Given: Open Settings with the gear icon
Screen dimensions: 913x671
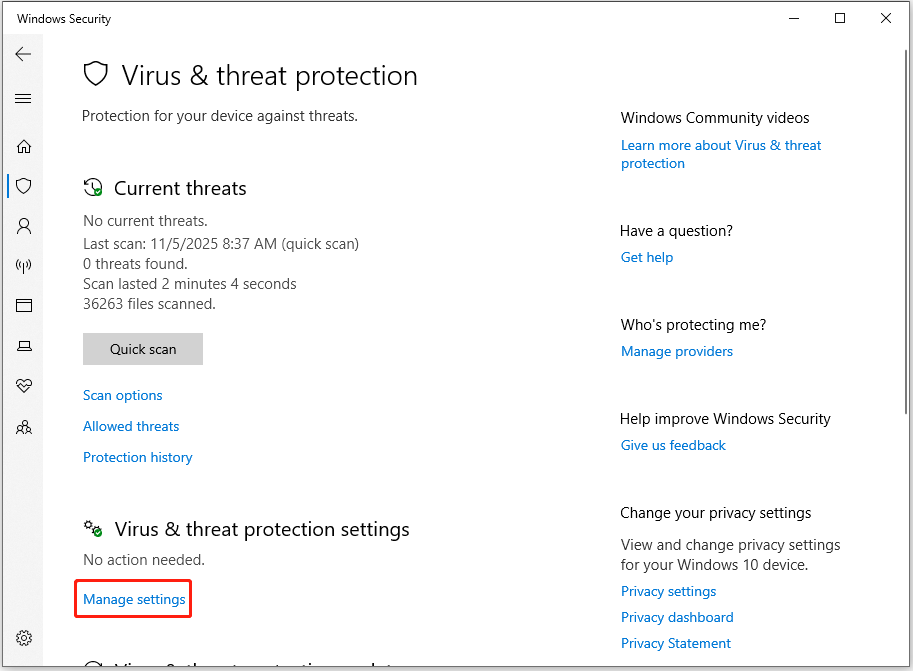Looking at the screenshot, I should (x=22, y=637).
